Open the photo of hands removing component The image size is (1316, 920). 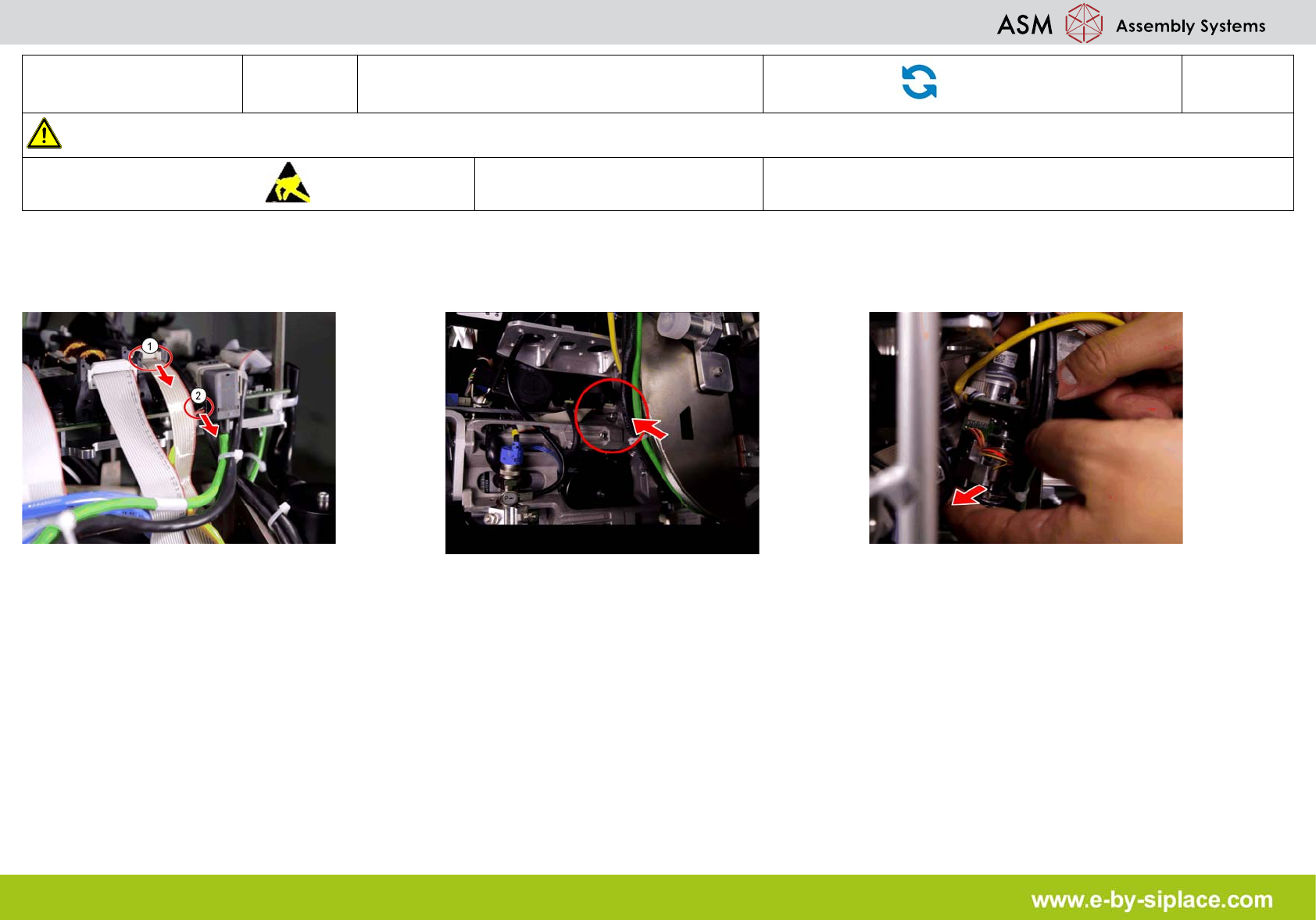(x=1026, y=428)
